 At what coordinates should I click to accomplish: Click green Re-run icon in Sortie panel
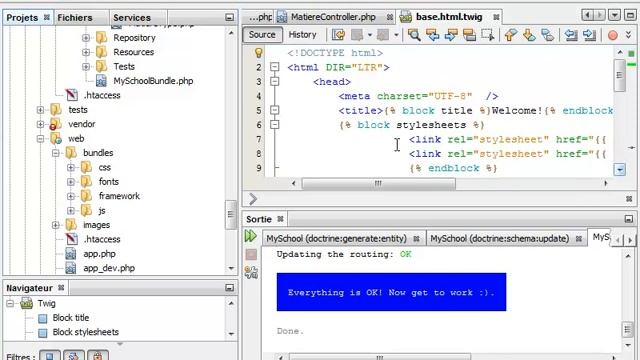point(251,236)
